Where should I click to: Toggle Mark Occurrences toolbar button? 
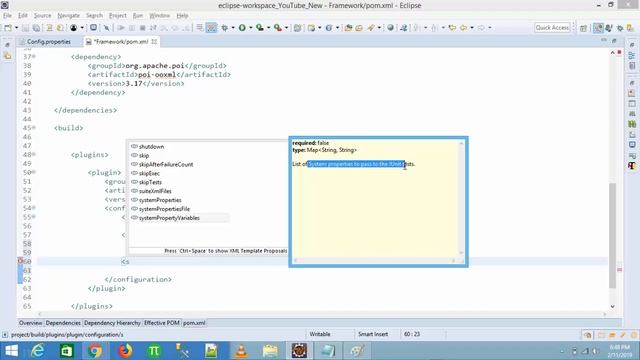coord(211,28)
